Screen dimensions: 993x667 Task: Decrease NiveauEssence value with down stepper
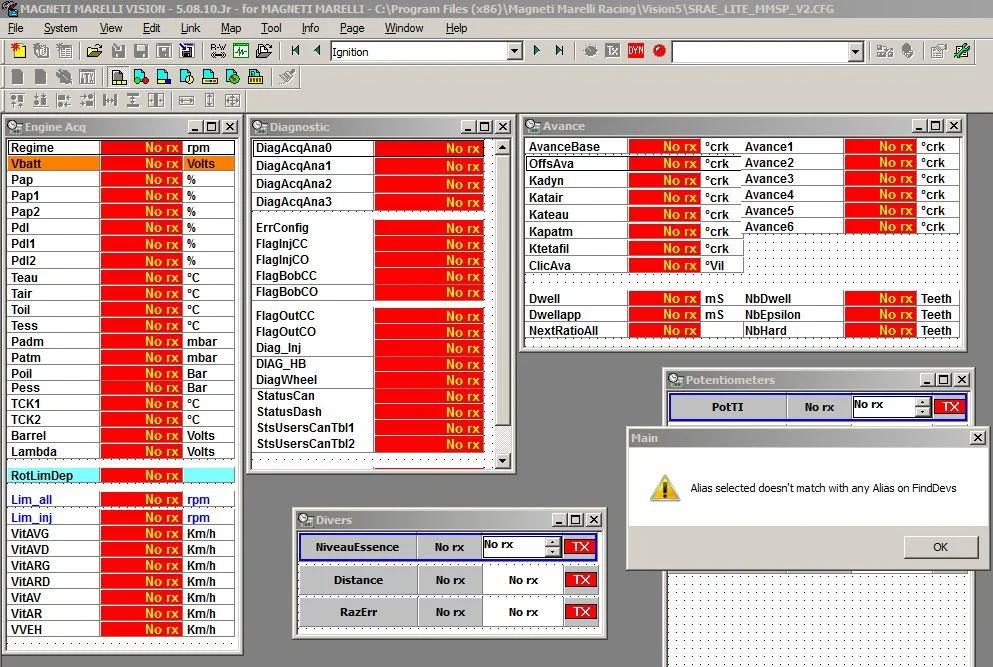click(553, 552)
